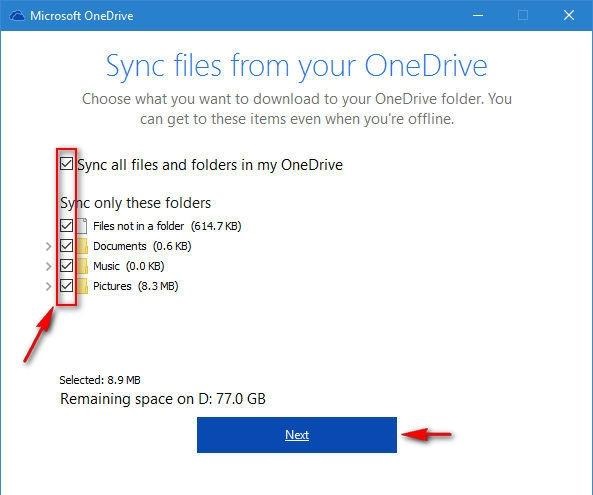Uncheck the Documents folder checkbox

[x=67, y=246]
